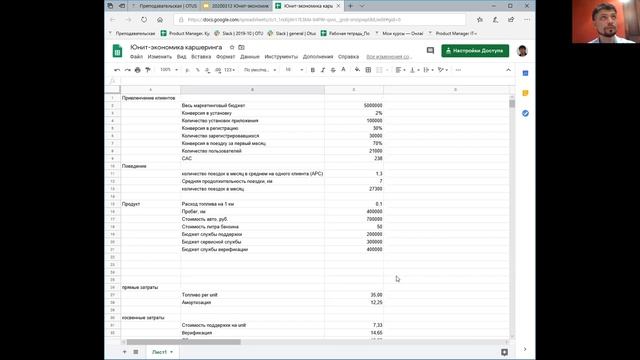This screenshot has width=640, height=360.
Task: Open the Рабочая тетрадь bookmark
Action: (x=345, y=33)
